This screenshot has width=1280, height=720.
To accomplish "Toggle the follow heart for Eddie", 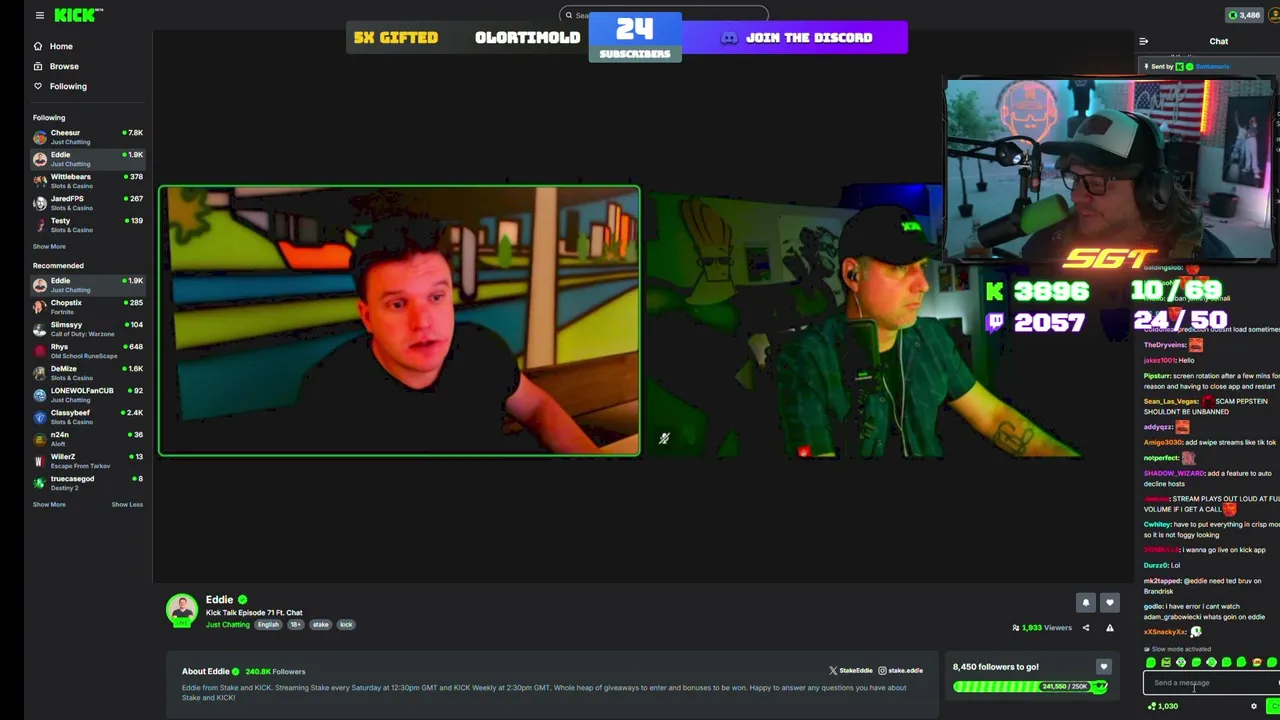I will (x=1109, y=603).
